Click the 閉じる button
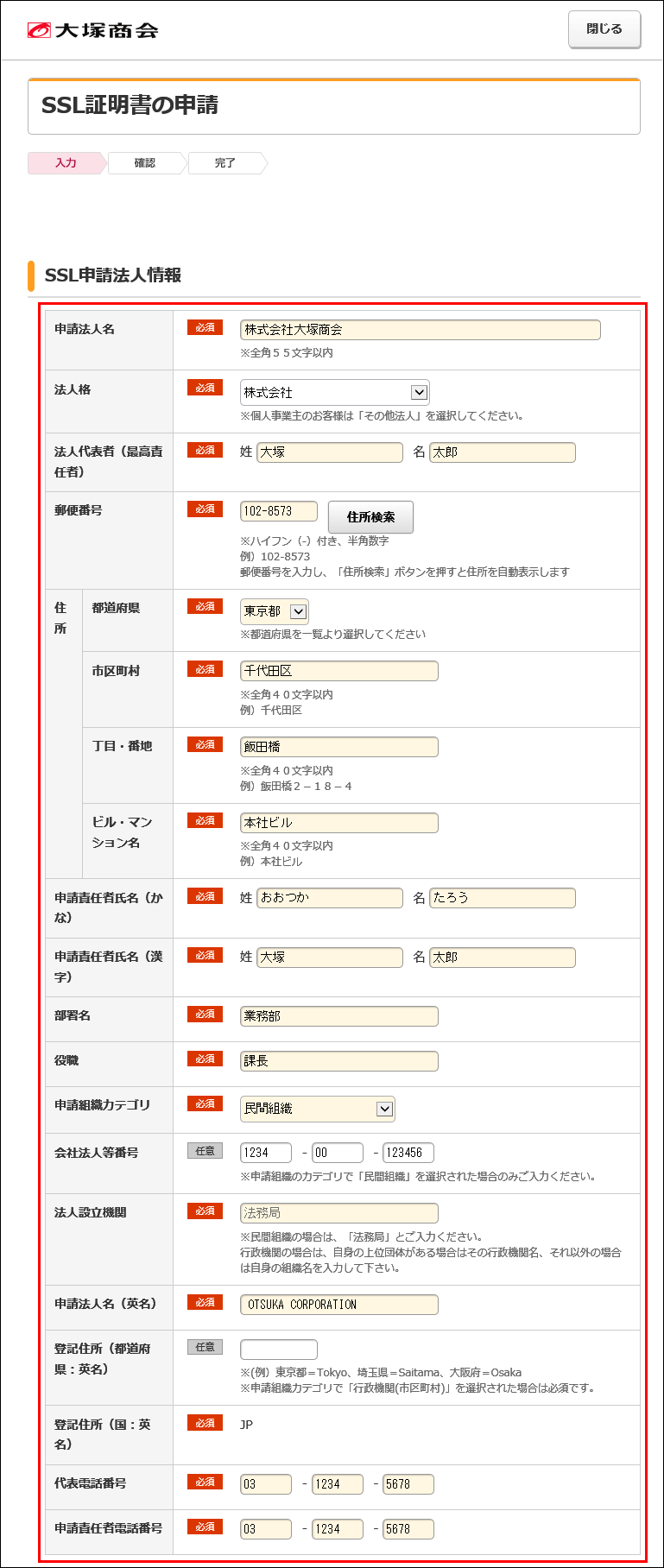This screenshot has width=664, height=1568. (x=604, y=29)
